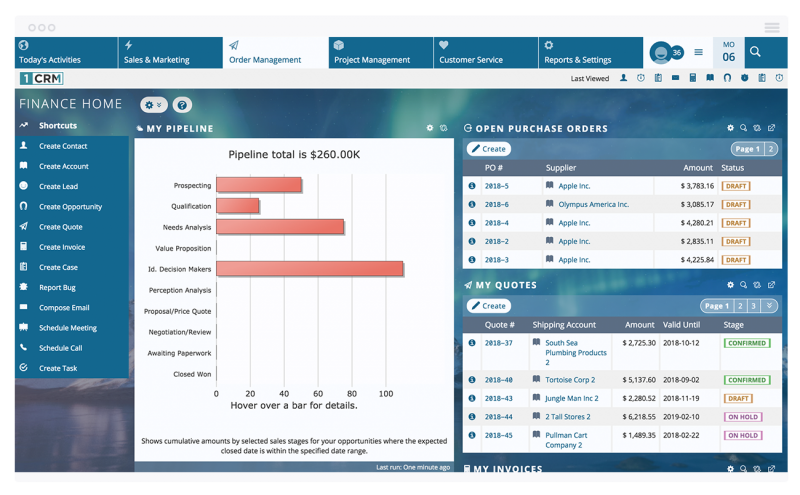Click the 1CRM logo

coord(40,78)
